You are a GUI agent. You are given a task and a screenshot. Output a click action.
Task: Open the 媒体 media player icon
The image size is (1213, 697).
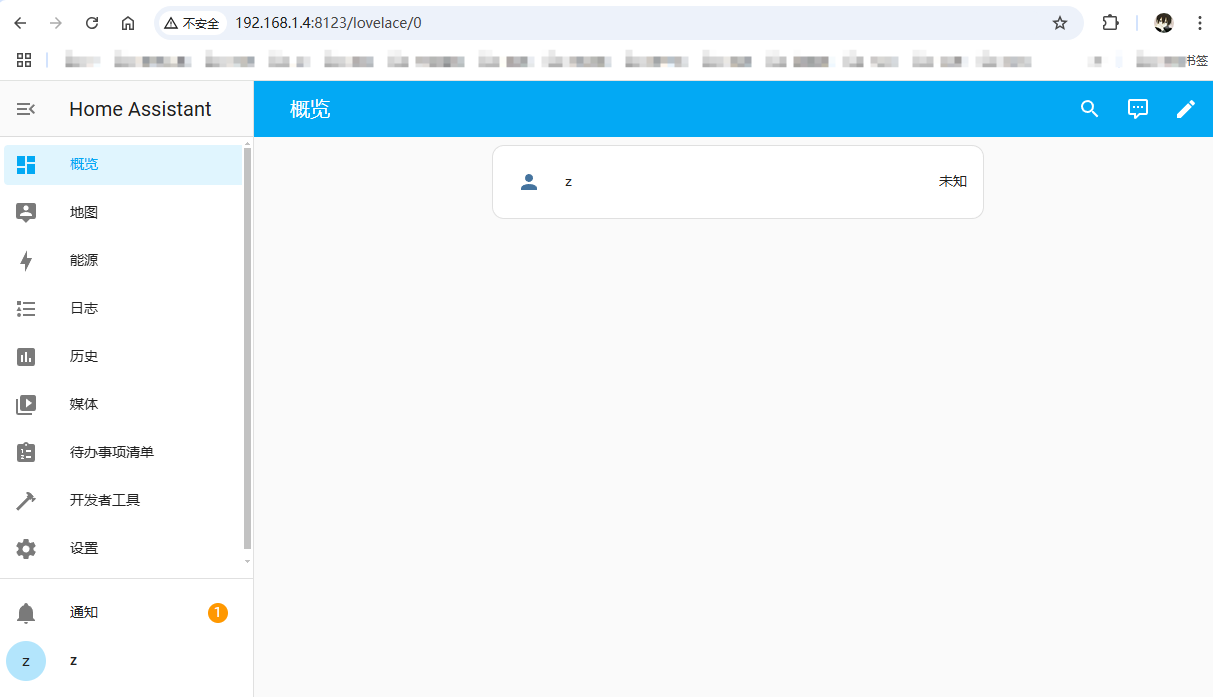tap(26, 404)
